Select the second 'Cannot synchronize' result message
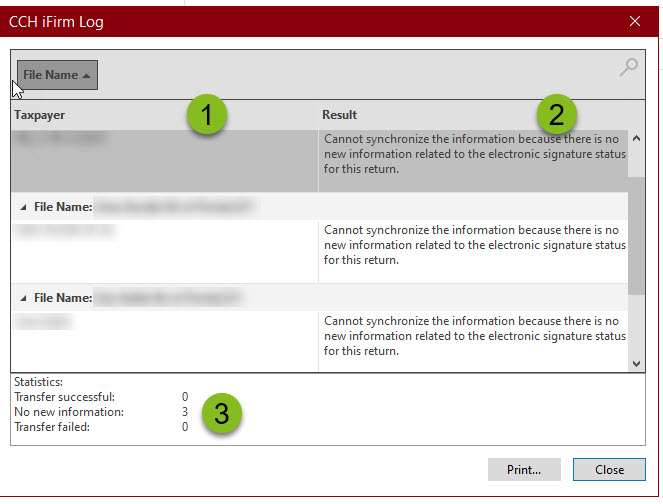Image resolution: width=663 pixels, height=504 pixels. tap(474, 245)
